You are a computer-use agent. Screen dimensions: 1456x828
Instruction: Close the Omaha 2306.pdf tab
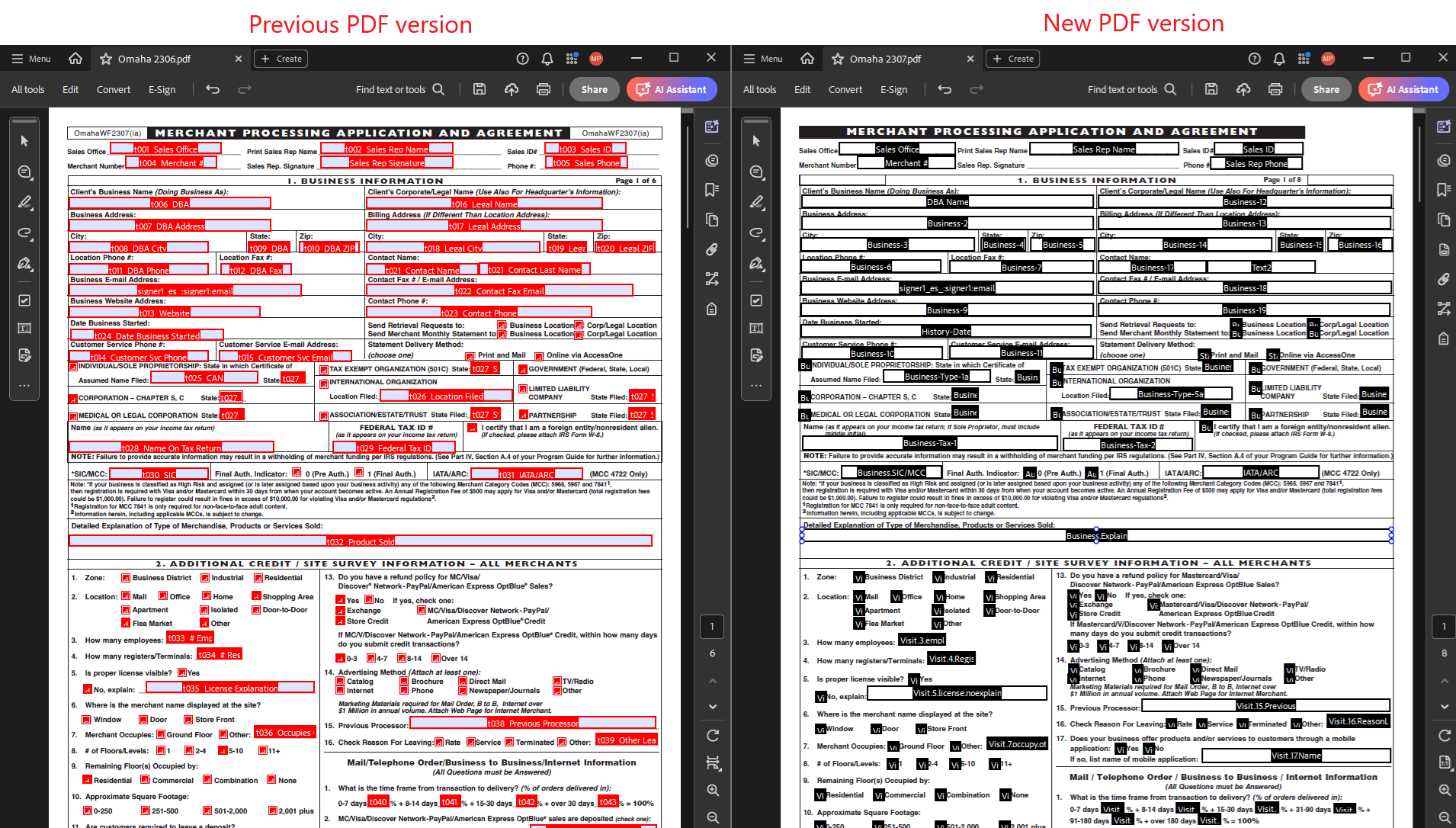coord(238,59)
